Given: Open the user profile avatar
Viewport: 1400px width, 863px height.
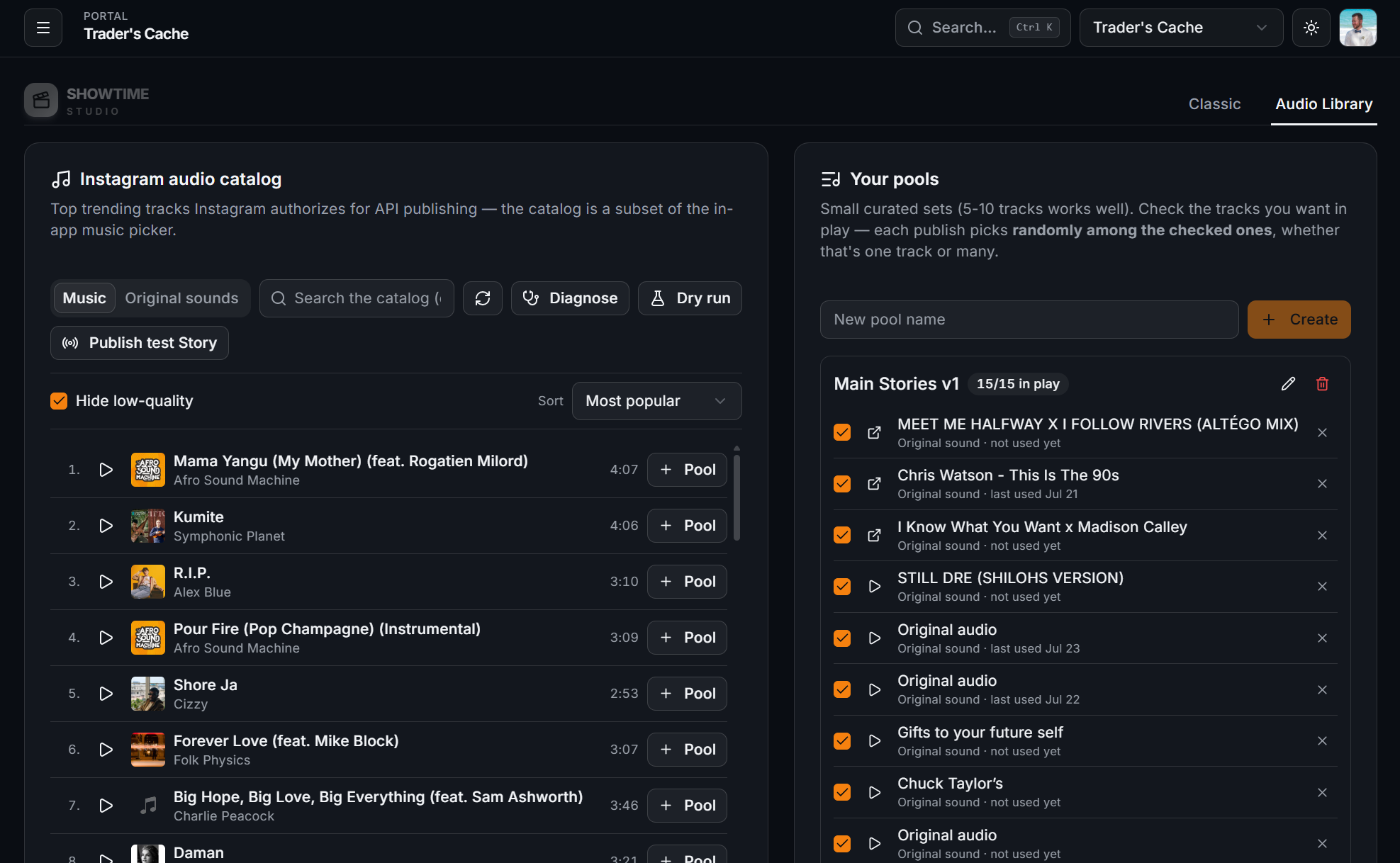Looking at the screenshot, I should [1357, 28].
